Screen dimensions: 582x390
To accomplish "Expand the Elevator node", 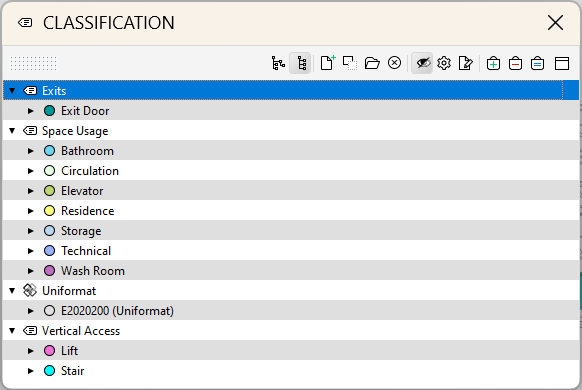I will point(31,191).
